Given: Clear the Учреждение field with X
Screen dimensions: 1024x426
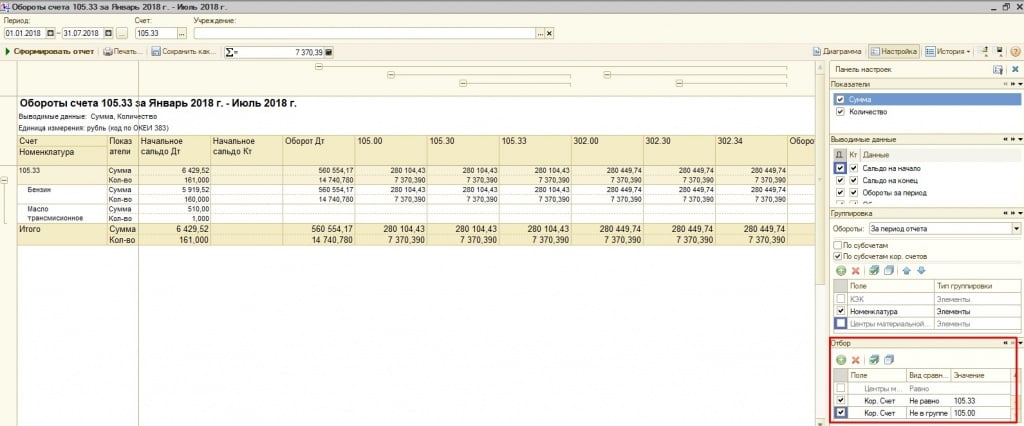Looking at the screenshot, I should point(549,33).
